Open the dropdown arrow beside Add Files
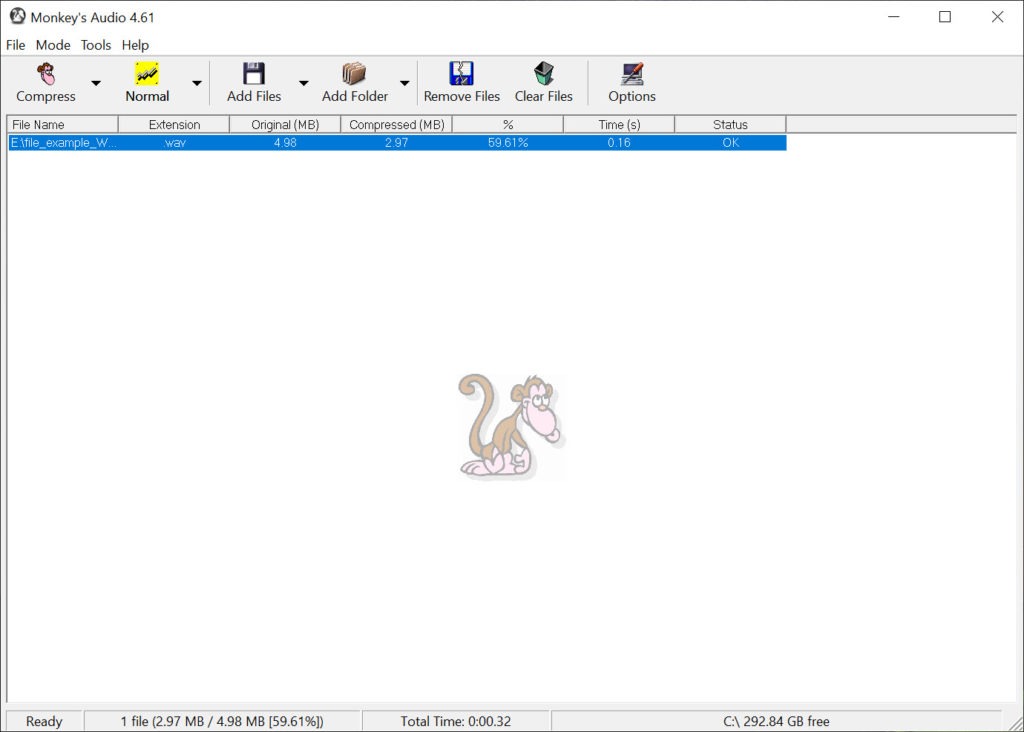The image size is (1024, 732). tap(304, 83)
